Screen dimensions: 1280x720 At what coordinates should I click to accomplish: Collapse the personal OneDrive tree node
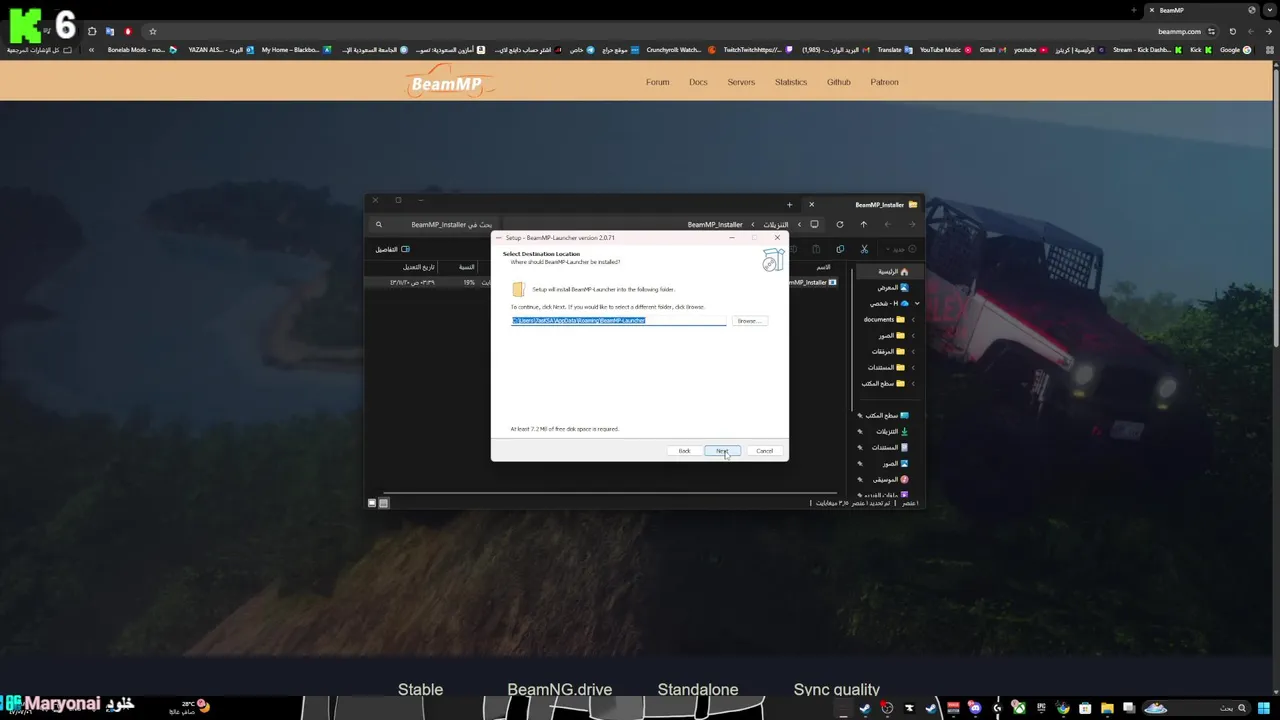click(x=917, y=303)
